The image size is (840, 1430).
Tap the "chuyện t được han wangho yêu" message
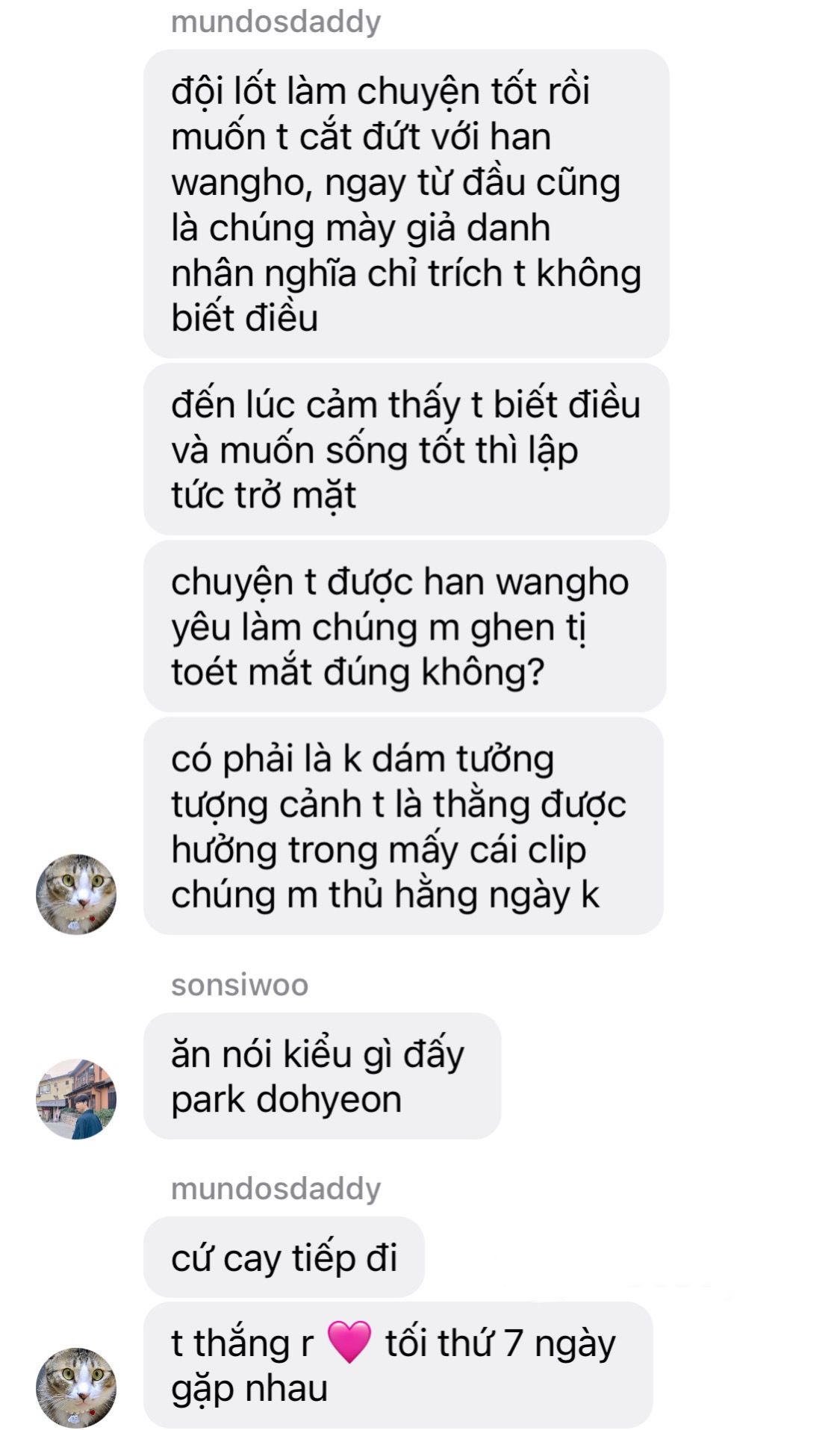(405, 626)
